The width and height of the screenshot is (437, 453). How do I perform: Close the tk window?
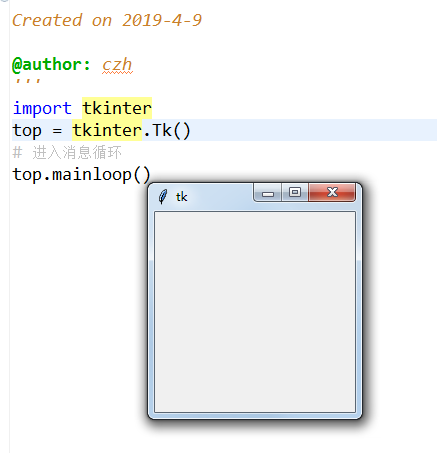[x=332, y=192]
